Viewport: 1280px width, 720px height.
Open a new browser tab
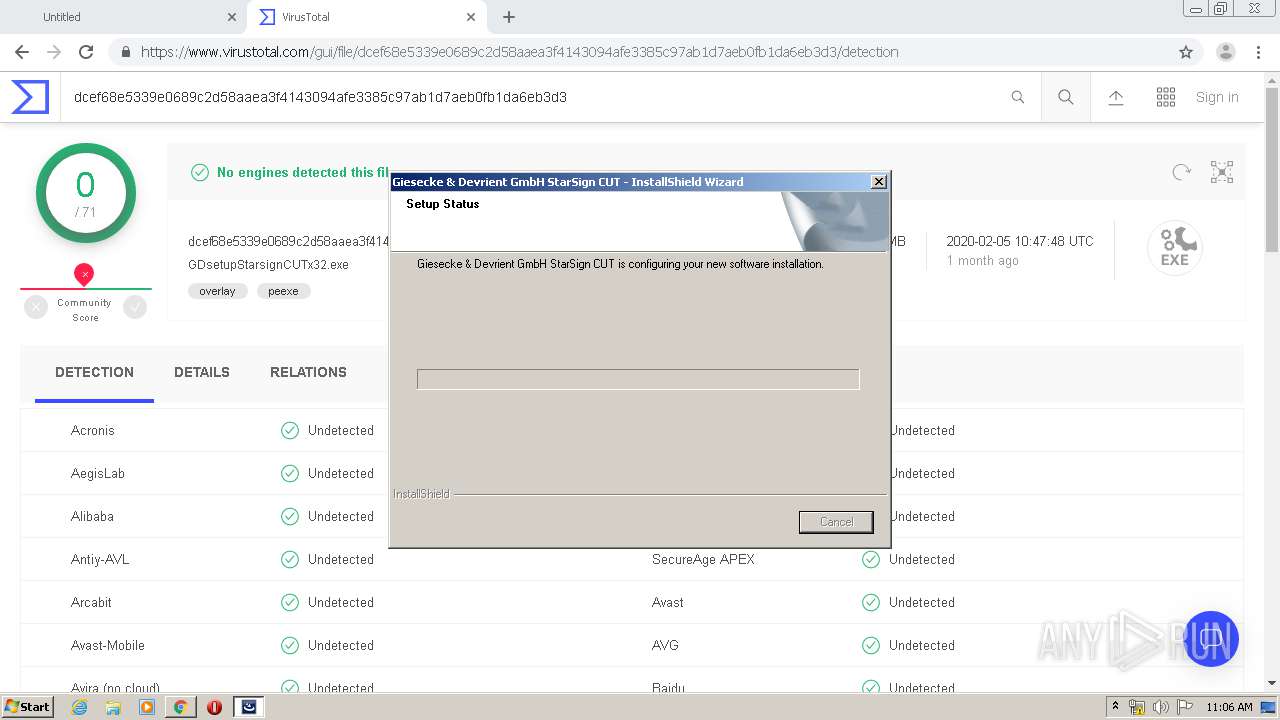pyautogui.click(x=509, y=17)
